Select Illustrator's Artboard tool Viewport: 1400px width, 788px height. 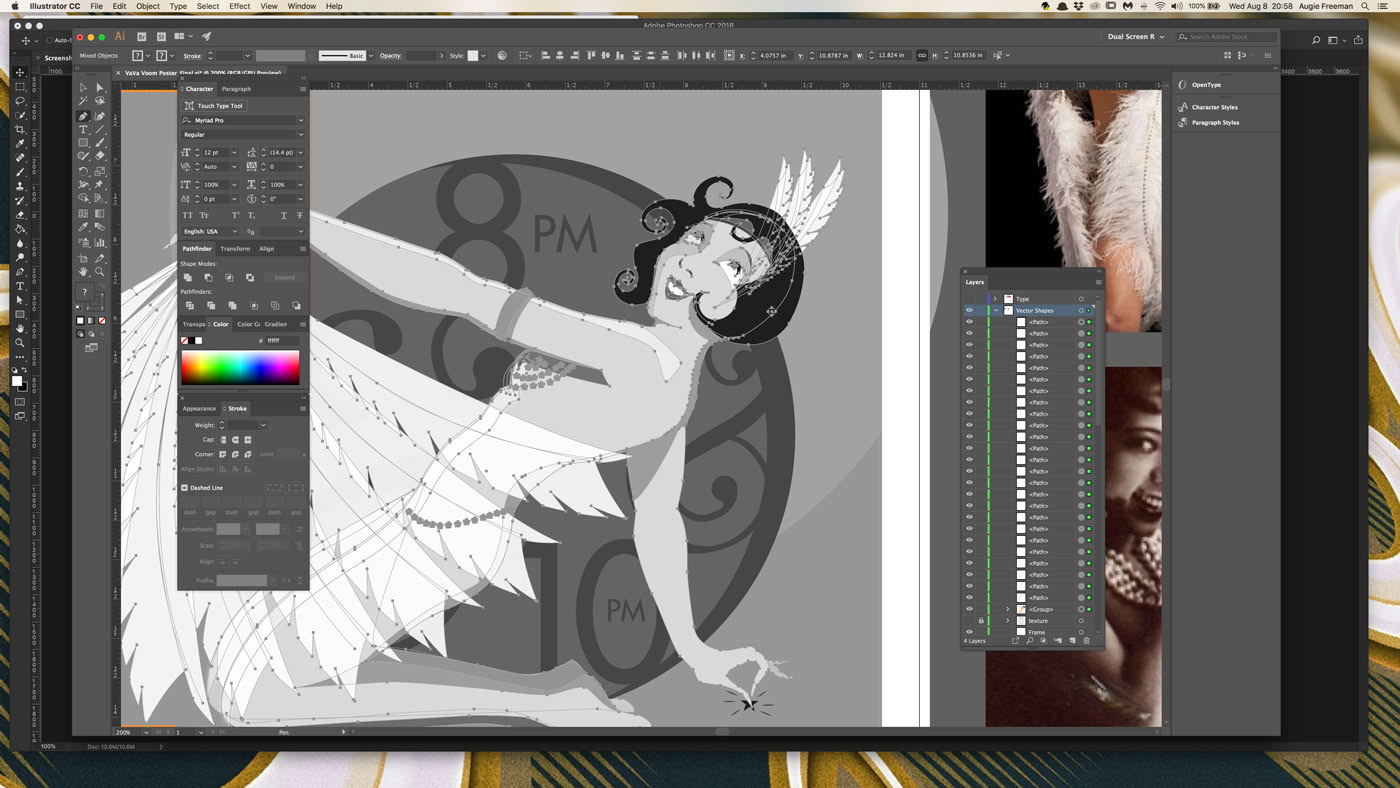coord(83,258)
